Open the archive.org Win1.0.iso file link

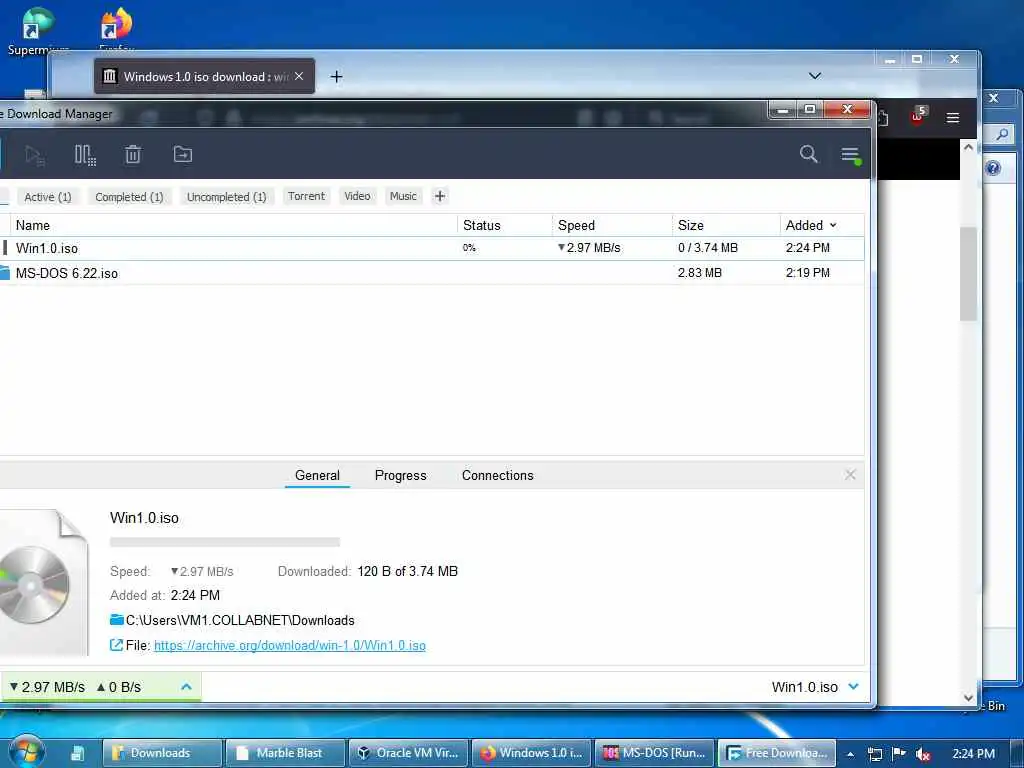[290, 645]
